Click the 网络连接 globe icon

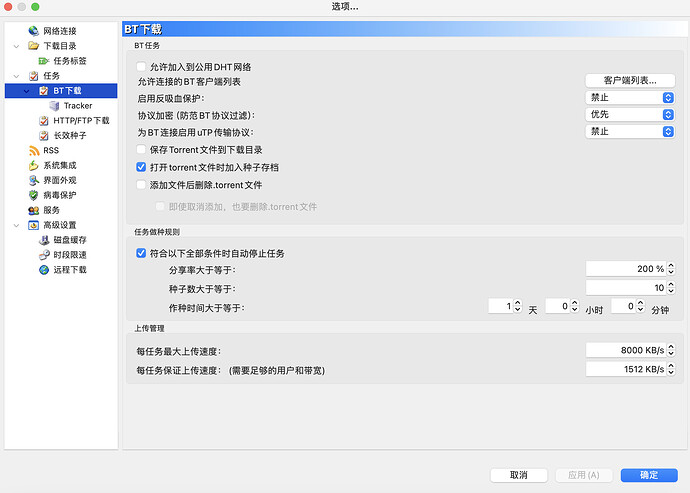[x=34, y=31]
